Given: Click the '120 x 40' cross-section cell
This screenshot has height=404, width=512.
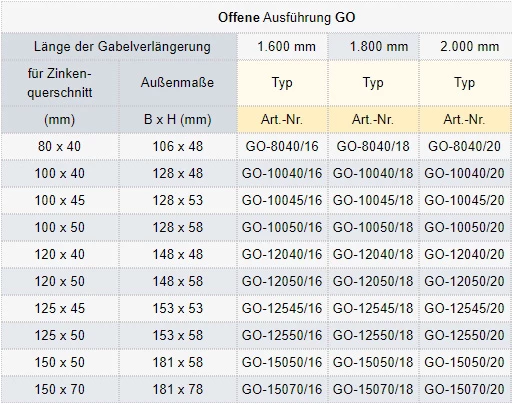Looking at the screenshot, I should point(60,254).
